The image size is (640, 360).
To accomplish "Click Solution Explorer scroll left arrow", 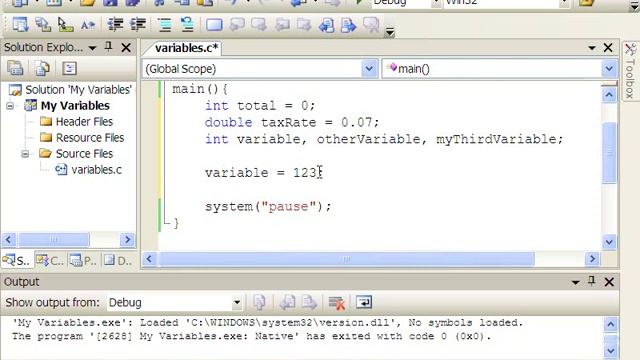I will [x=9, y=240].
